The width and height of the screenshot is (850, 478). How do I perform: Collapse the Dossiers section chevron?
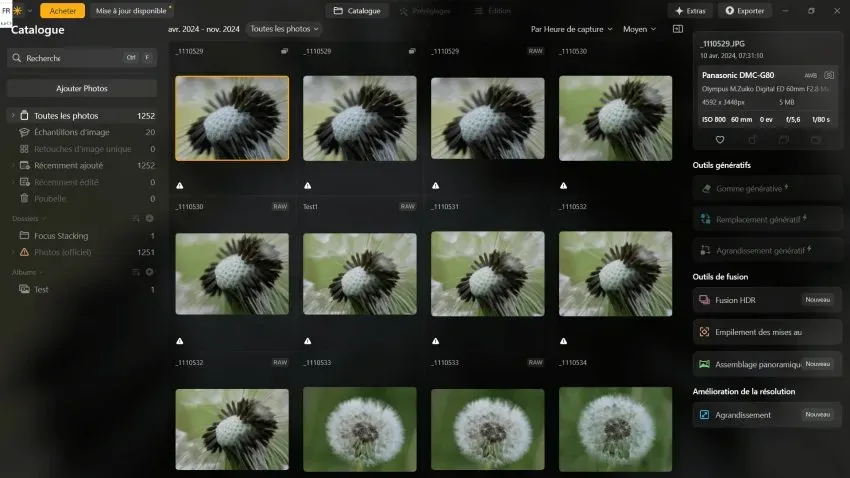[44, 219]
